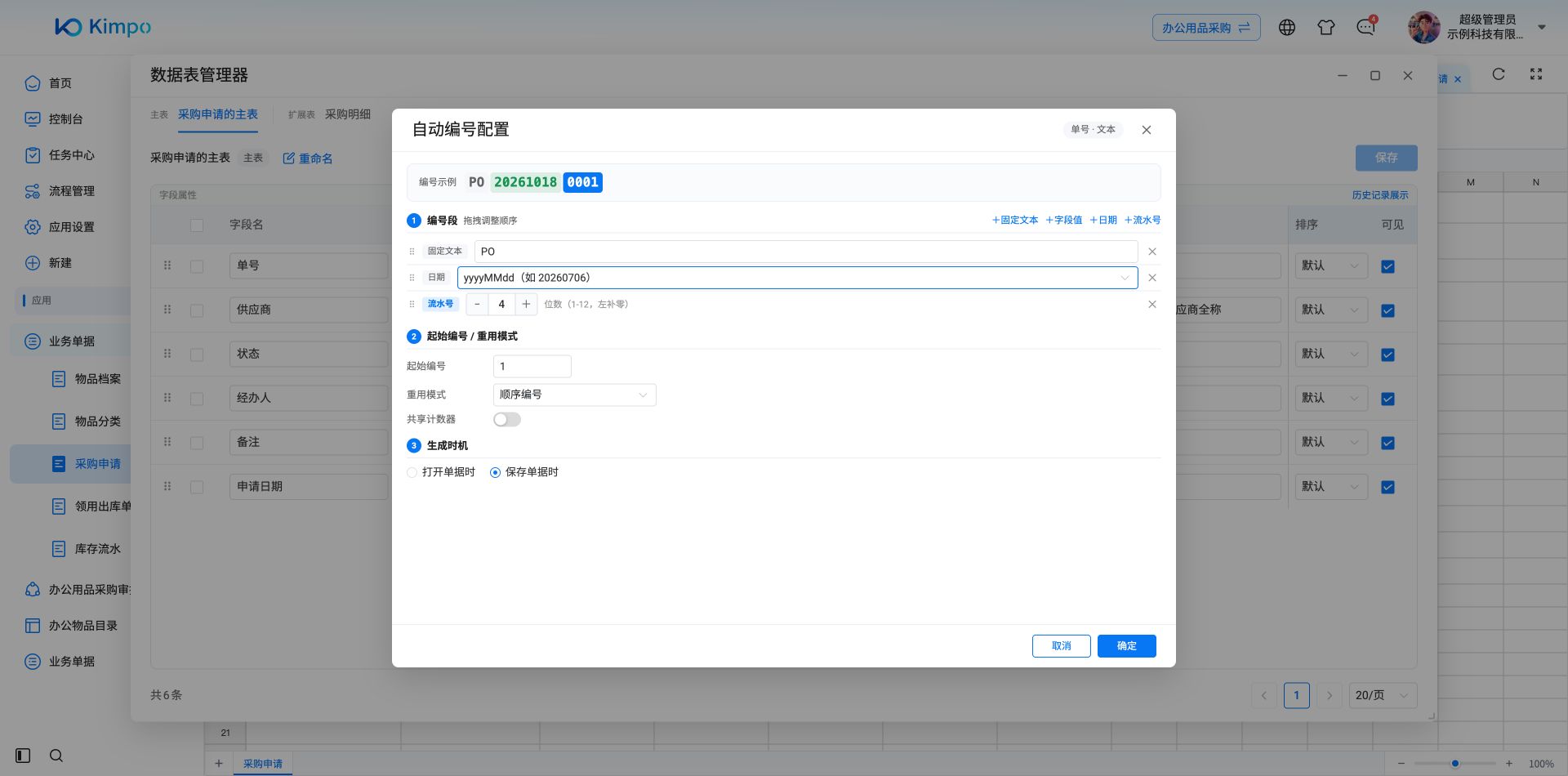Click 取消 button in dialog
Viewport: 1568px width, 776px height.
coord(1062,646)
